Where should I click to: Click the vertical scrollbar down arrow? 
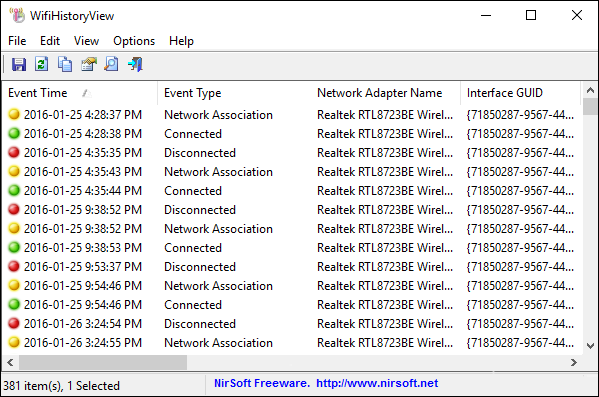(x=590, y=346)
